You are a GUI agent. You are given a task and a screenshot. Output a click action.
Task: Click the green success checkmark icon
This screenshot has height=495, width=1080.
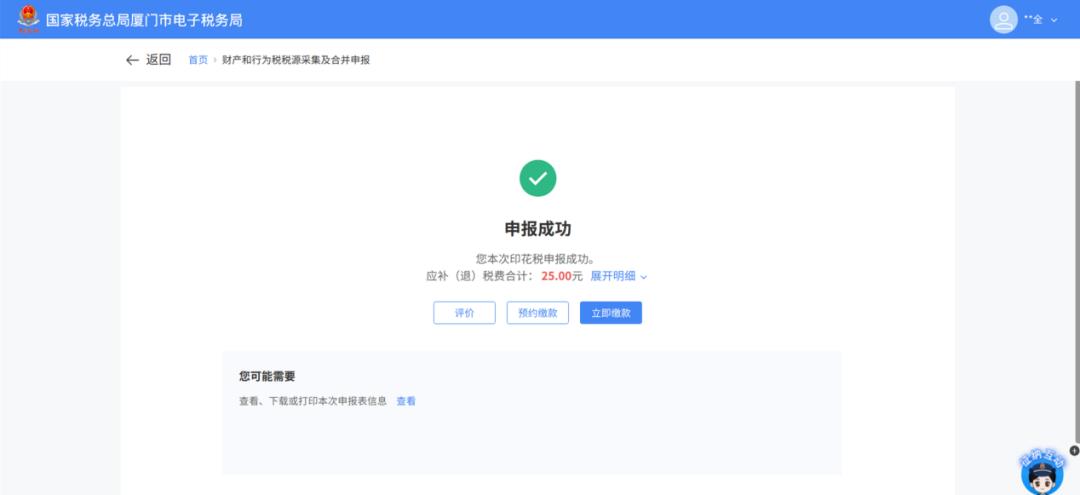pyautogui.click(x=538, y=178)
